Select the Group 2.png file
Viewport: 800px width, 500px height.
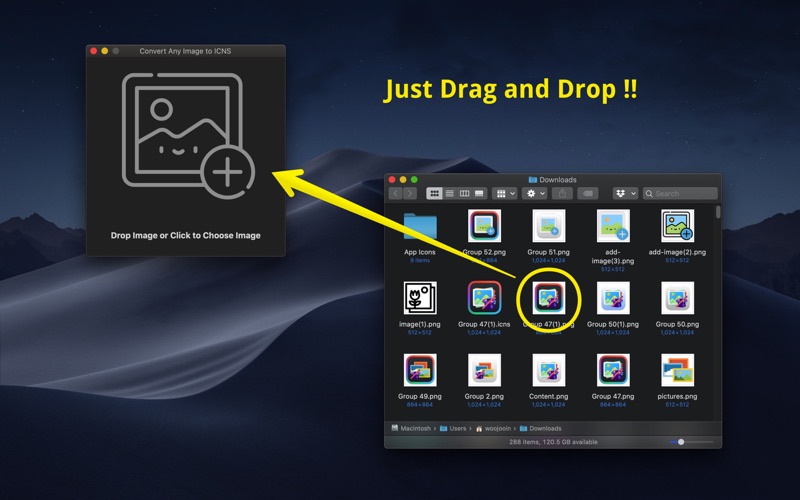(x=484, y=370)
